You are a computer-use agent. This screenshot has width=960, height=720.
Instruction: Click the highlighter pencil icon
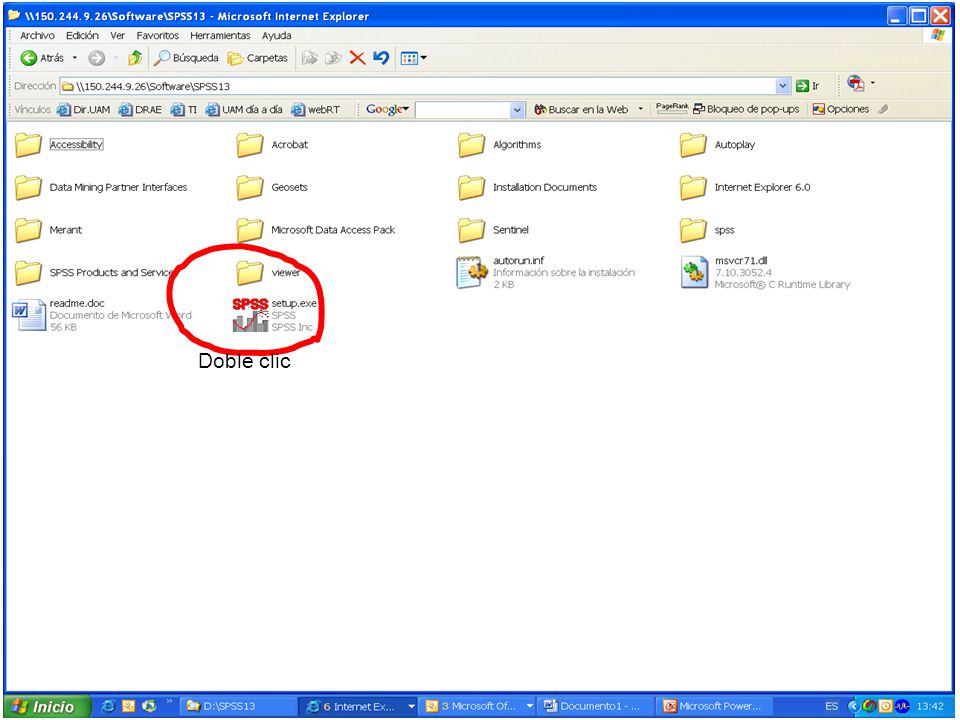coord(882,110)
